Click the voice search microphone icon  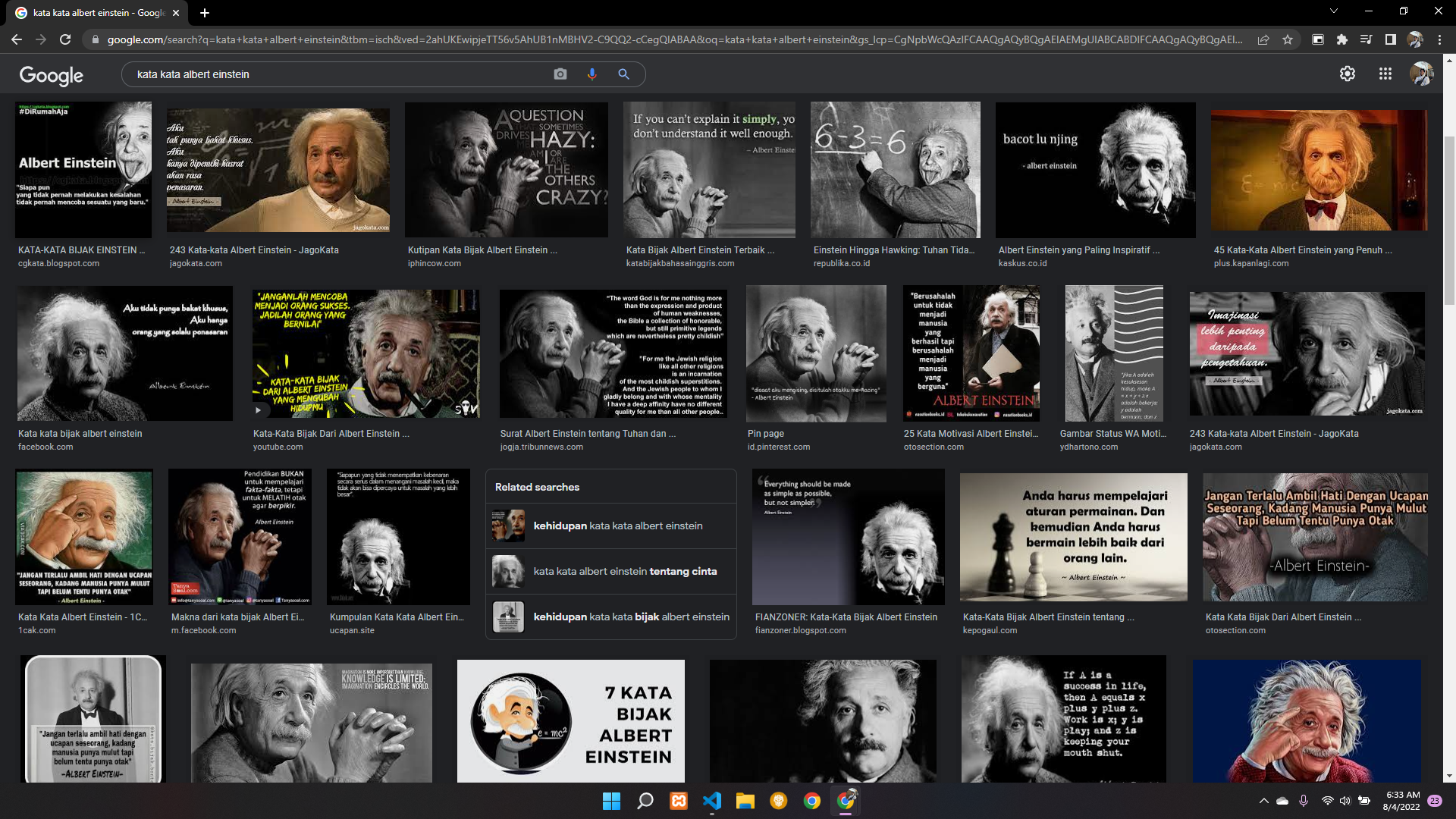[x=591, y=74]
